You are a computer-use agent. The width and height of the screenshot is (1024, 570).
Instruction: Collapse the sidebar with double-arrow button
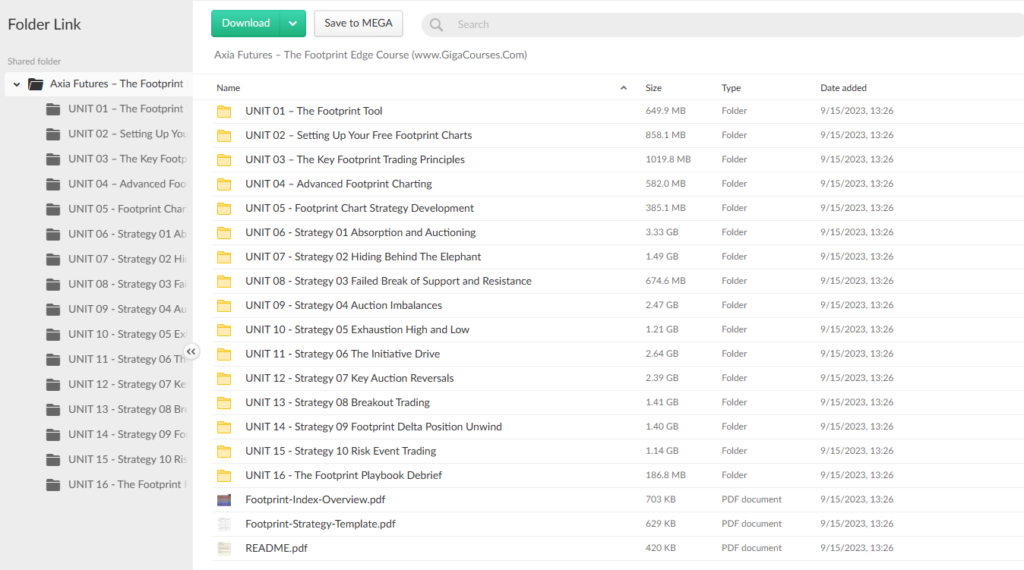tap(191, 351)
